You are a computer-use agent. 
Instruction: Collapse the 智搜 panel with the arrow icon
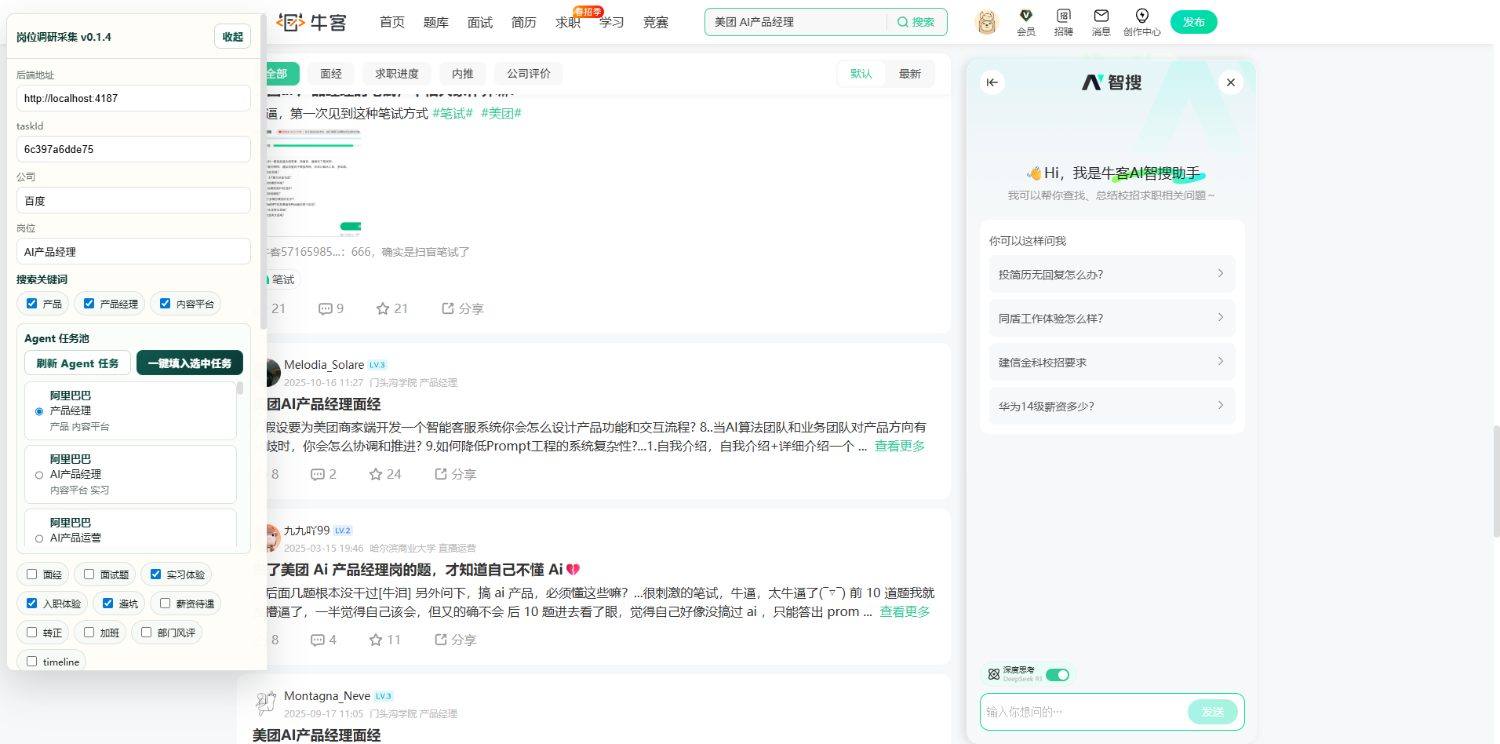pos(992,83)
